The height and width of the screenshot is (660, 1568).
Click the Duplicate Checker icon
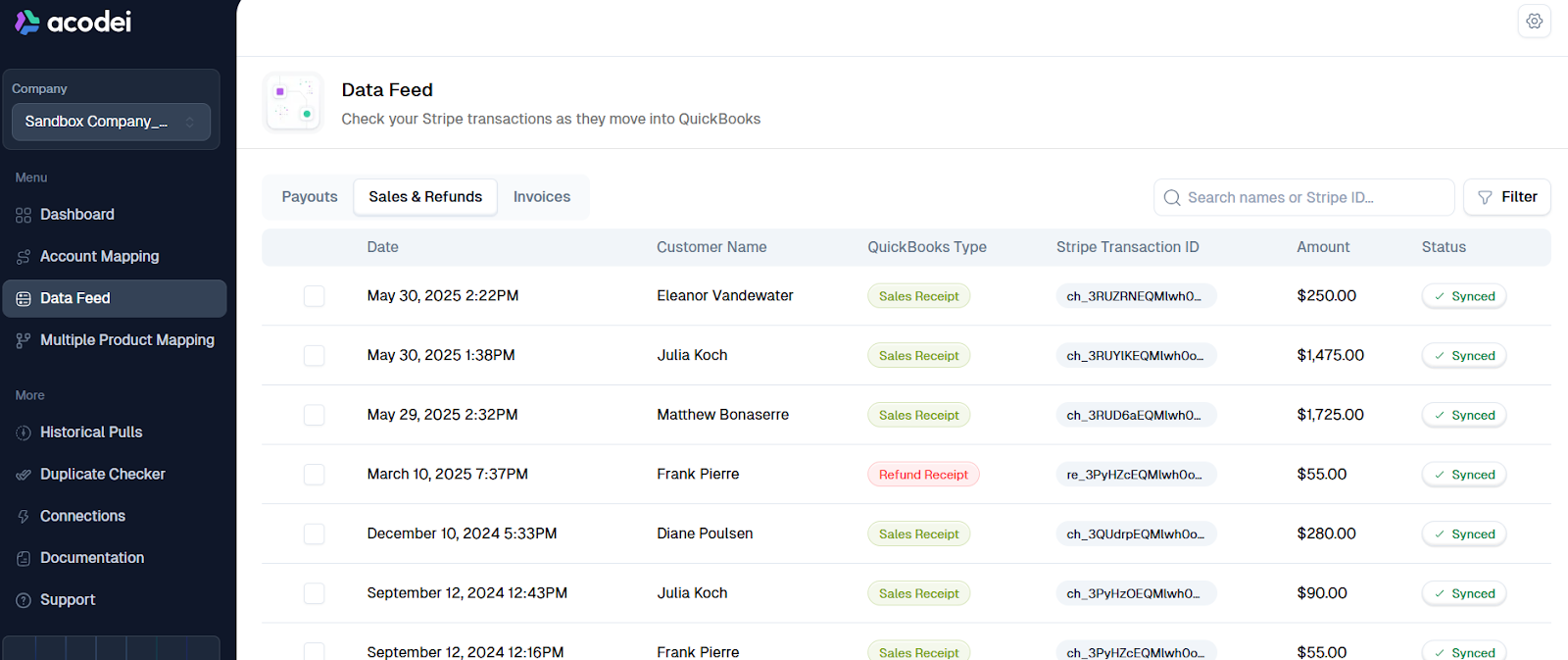pos(24,475)
